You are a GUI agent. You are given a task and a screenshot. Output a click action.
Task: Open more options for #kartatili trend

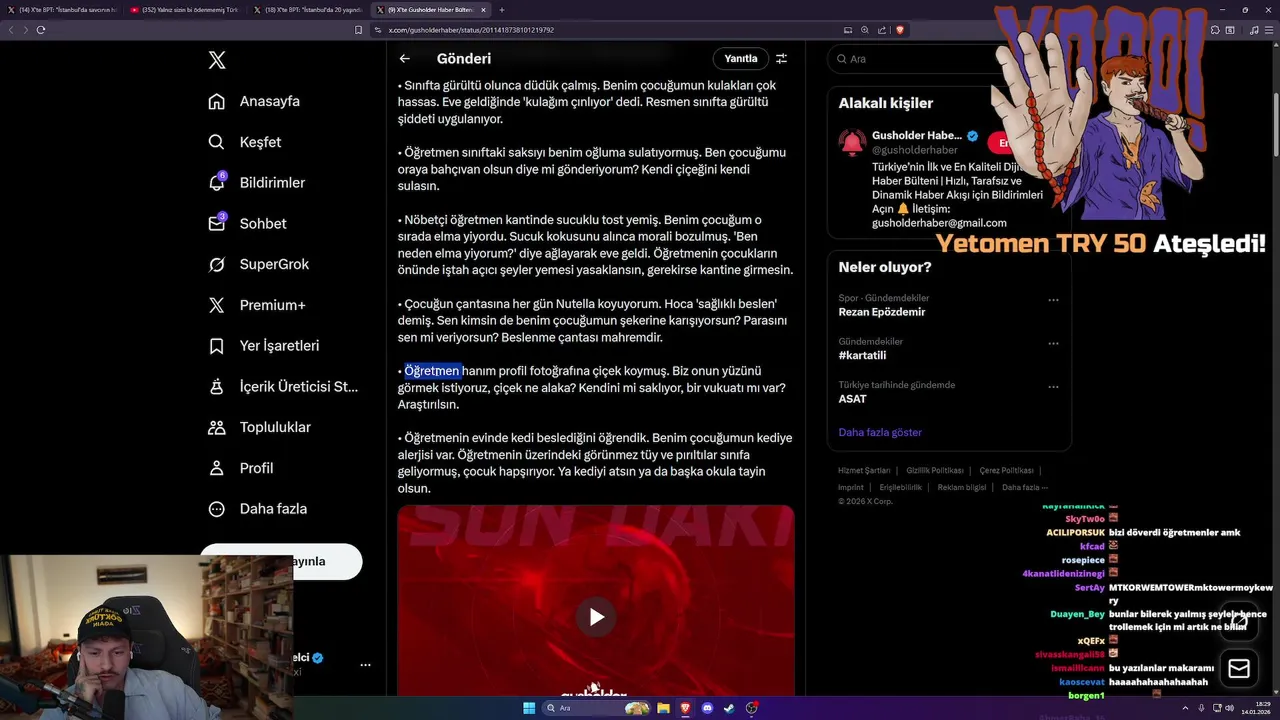(x=1053, y=343)
